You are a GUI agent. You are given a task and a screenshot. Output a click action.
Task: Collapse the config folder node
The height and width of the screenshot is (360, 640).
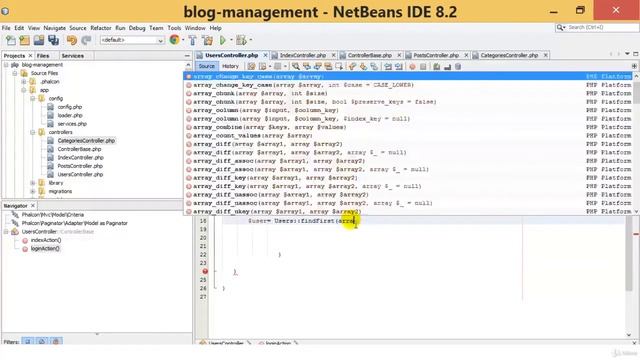[33, 98]
